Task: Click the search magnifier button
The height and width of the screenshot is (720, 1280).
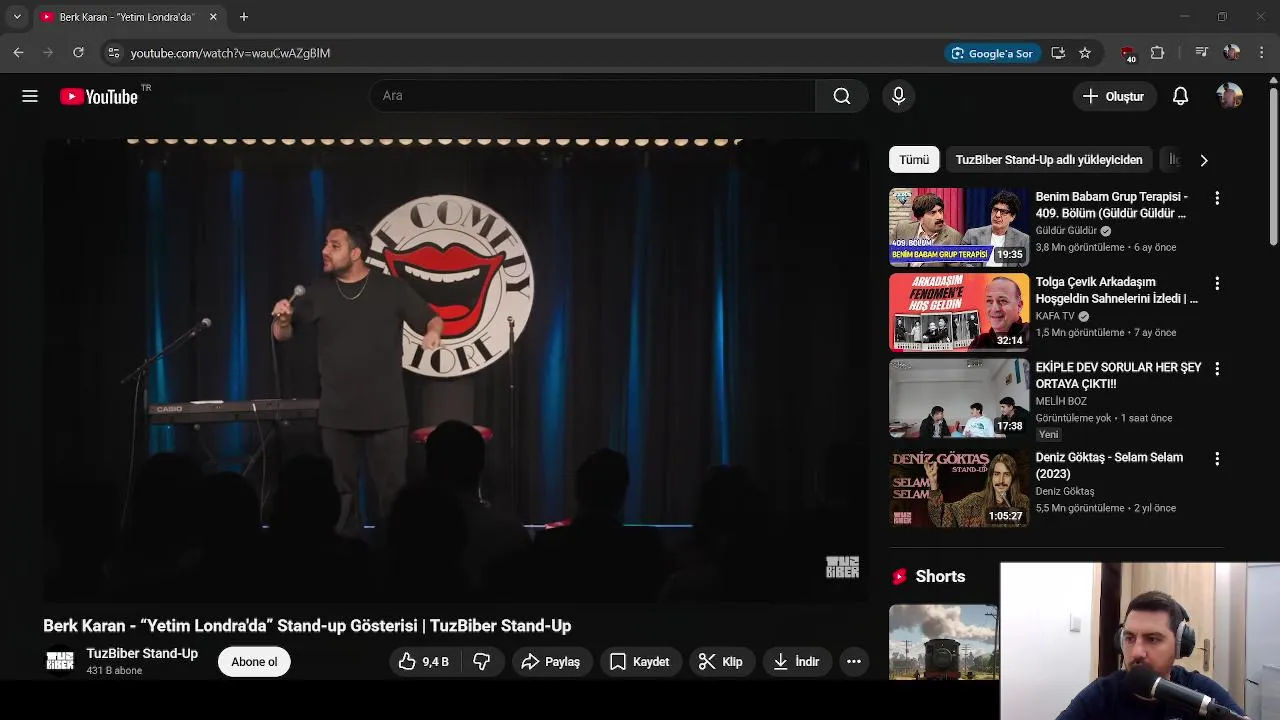Action: [x=842, y=96]
